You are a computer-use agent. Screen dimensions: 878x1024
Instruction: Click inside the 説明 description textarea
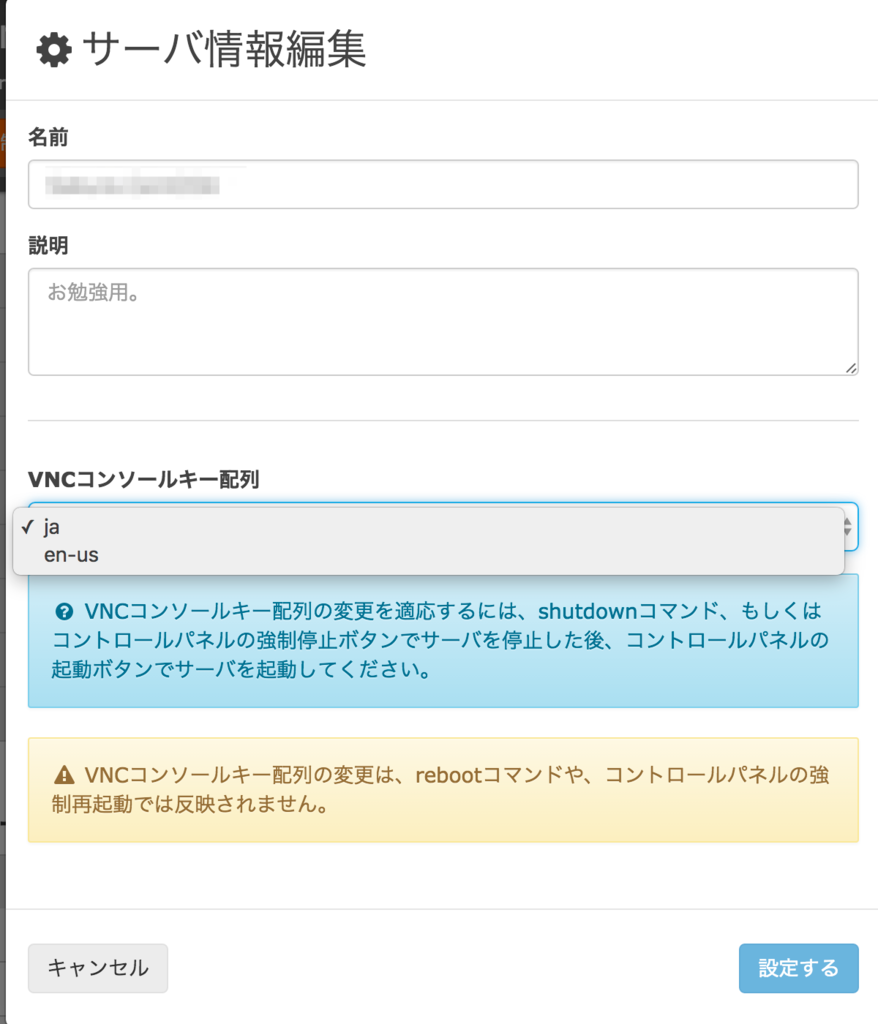point(443,322)
